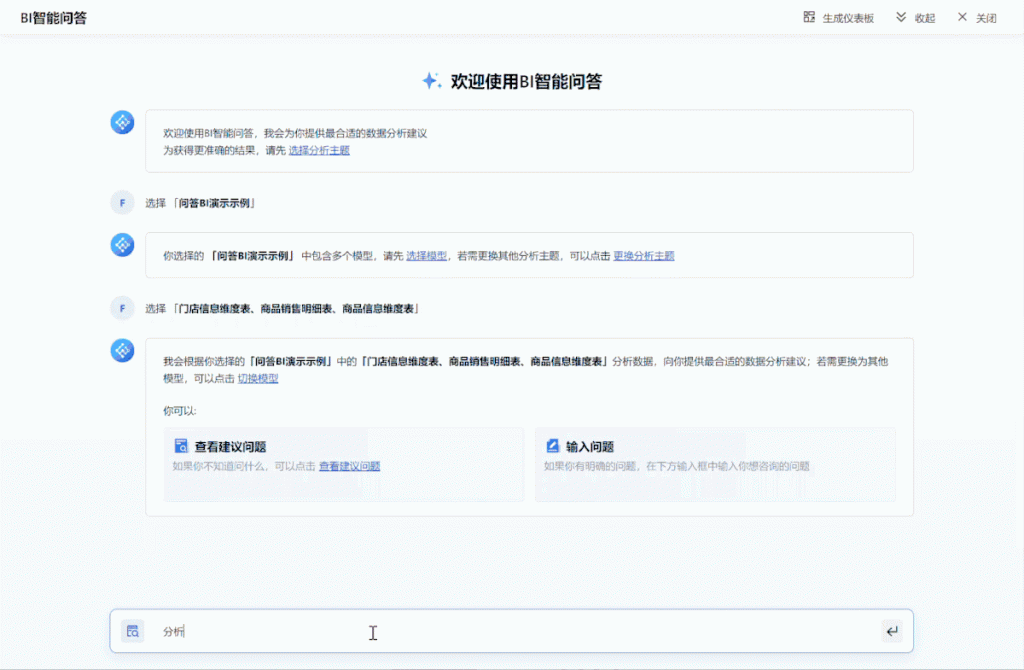The width and height of the screenshot is (1024, 670).
Task: Open the 查看建议问题 underlined link
Action: pyautogui.click(x=349, y=466)
